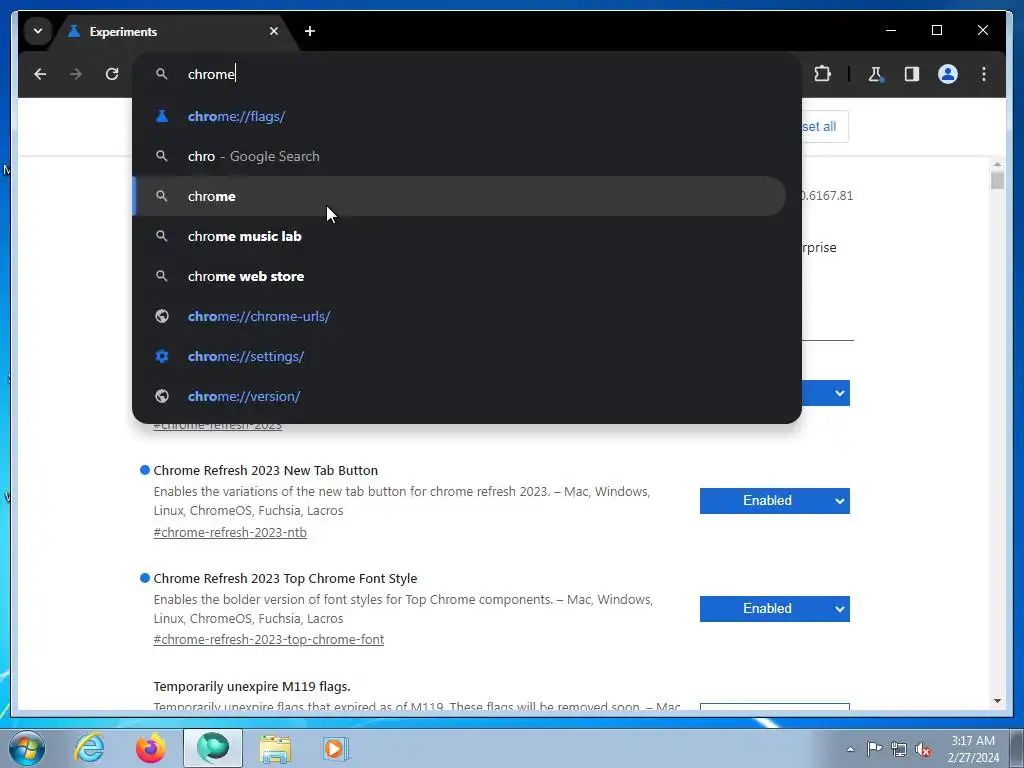The height and width of the screenshot is (768, 1024).
Task: Open Windows Explorer folder in taskbar
Action: [275, 748]
